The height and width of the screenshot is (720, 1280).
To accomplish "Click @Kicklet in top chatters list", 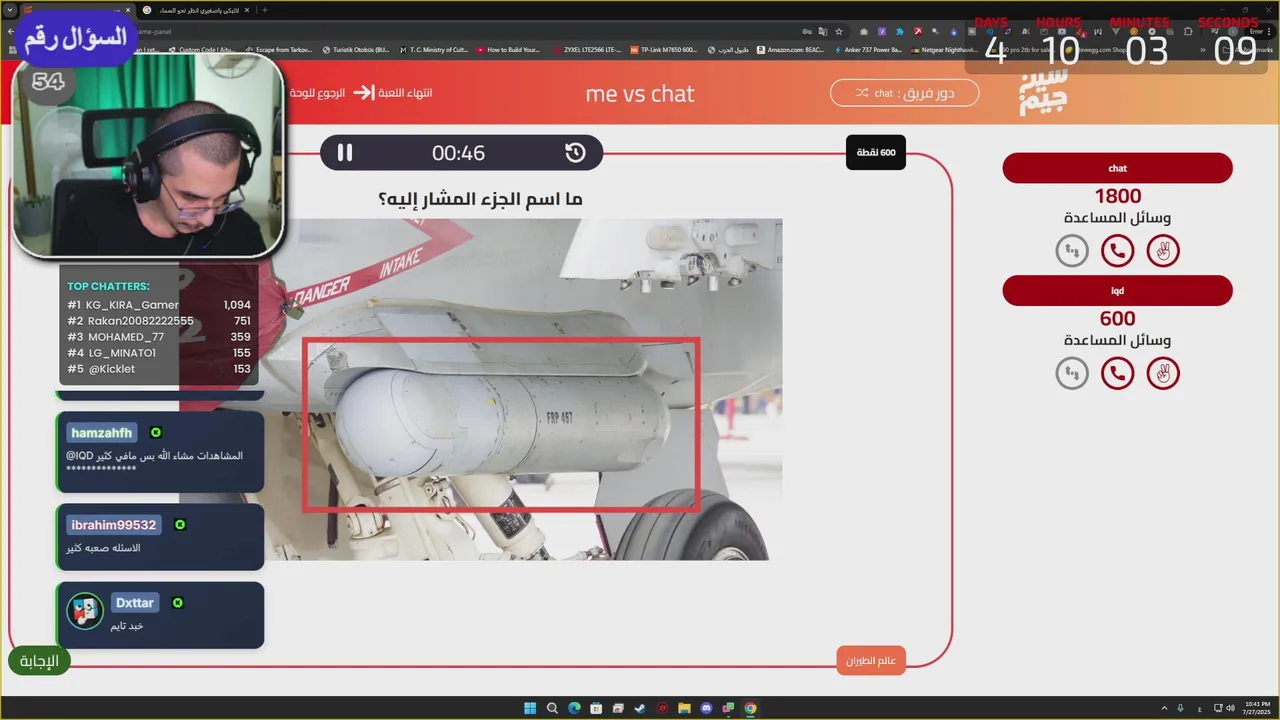I will pyautogui.click(x=111, y=369).
